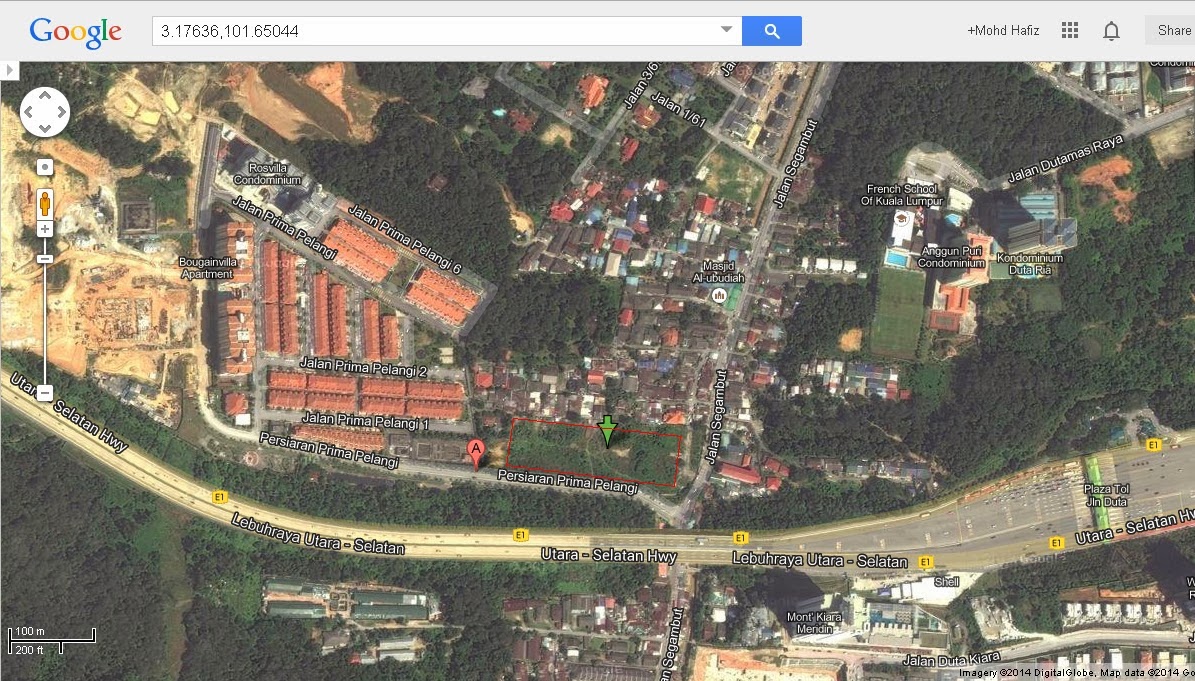The image size is (1195, 681).
Task: Click the Masjid Al-ubudiah place icon
Action: [718, 296]
